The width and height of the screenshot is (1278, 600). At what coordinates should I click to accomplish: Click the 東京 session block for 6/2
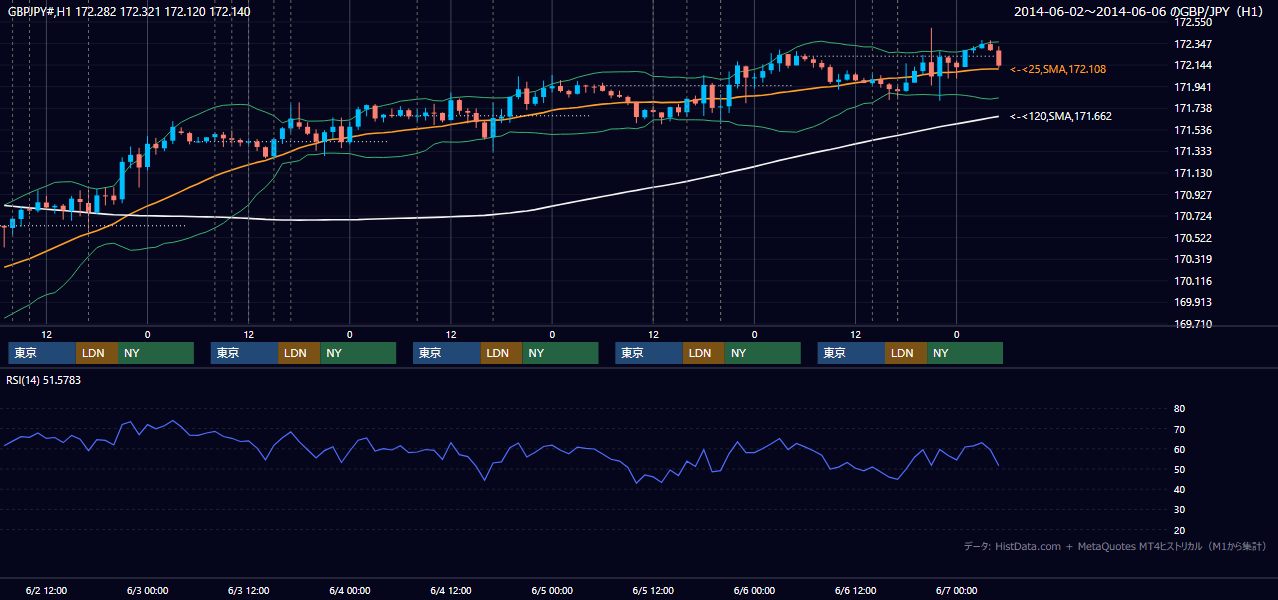(42, 353)
